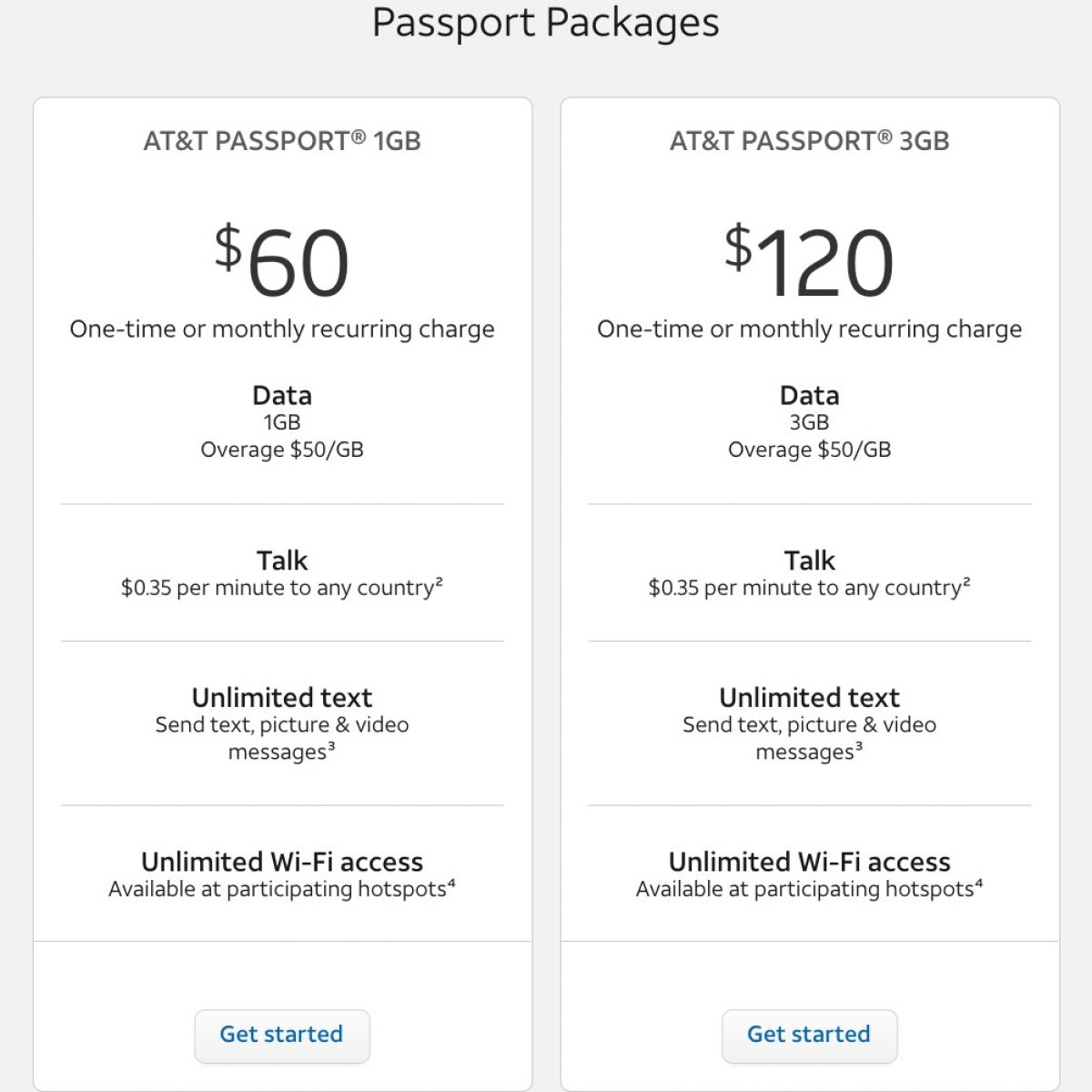
Task: Select the AT&T PASSPORT 3GB card title
Action: click(x=809, y=141)
